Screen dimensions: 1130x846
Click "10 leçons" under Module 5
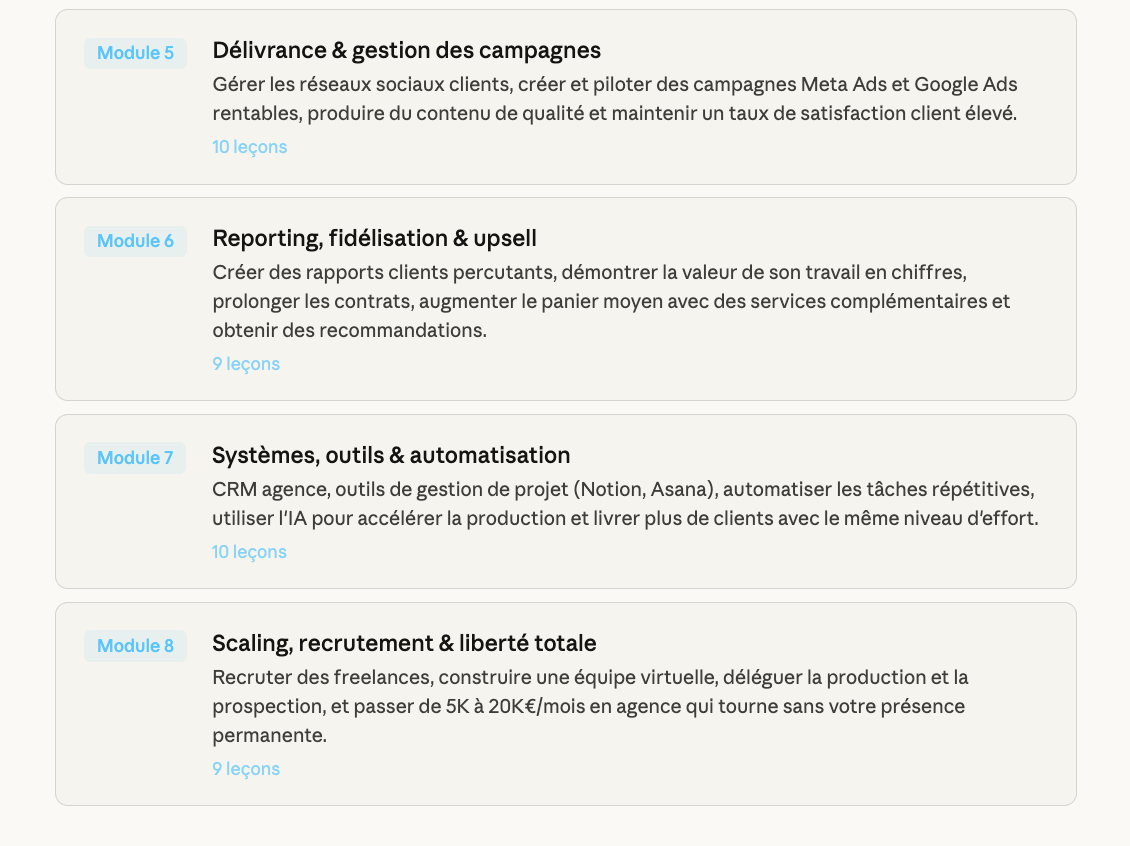click(249, 147)
